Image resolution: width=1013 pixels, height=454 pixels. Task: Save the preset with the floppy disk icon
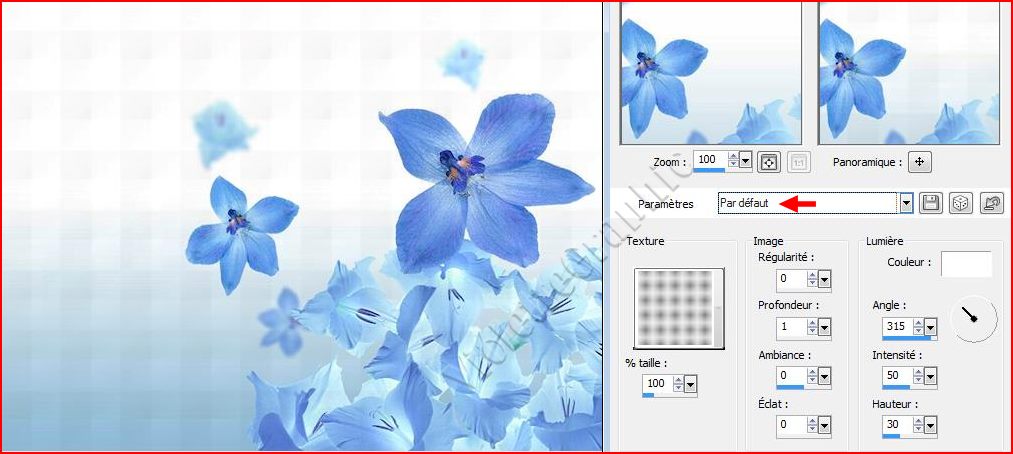[931, 203]
